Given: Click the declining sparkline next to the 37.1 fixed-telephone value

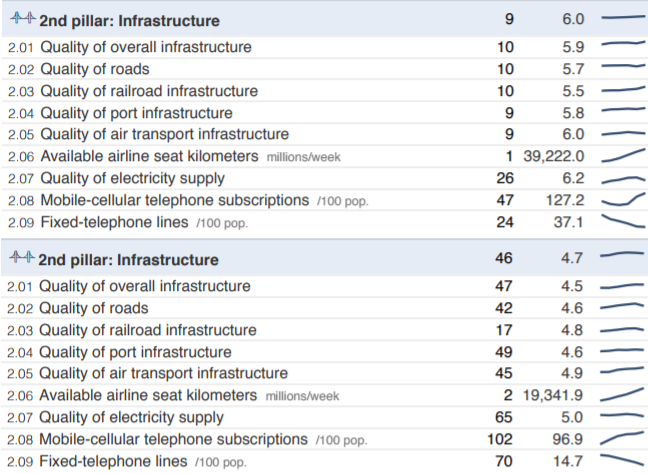Looking at the screenshot, I should [623, 222].
